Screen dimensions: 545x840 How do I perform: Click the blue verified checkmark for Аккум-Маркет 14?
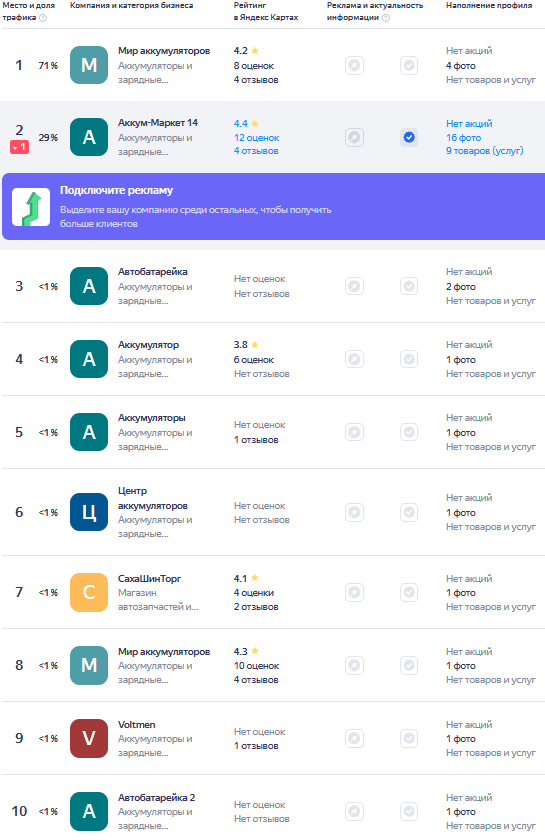coord(409,138)
